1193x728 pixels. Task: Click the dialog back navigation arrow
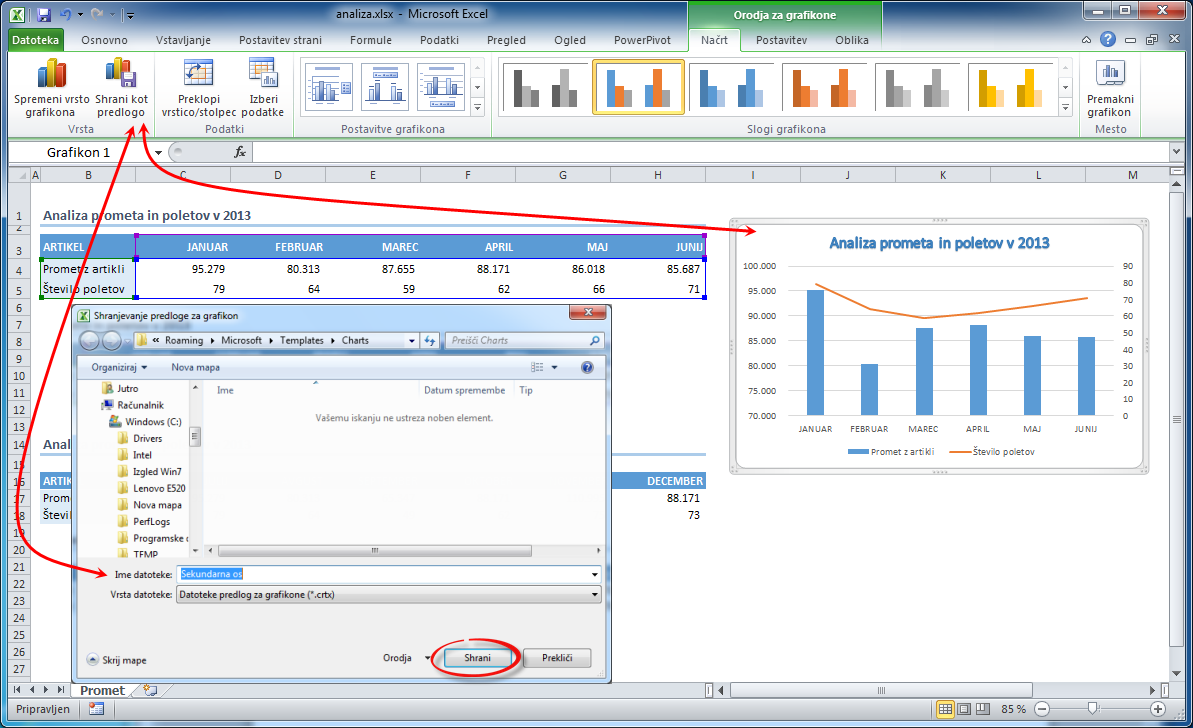click(89, 341)
